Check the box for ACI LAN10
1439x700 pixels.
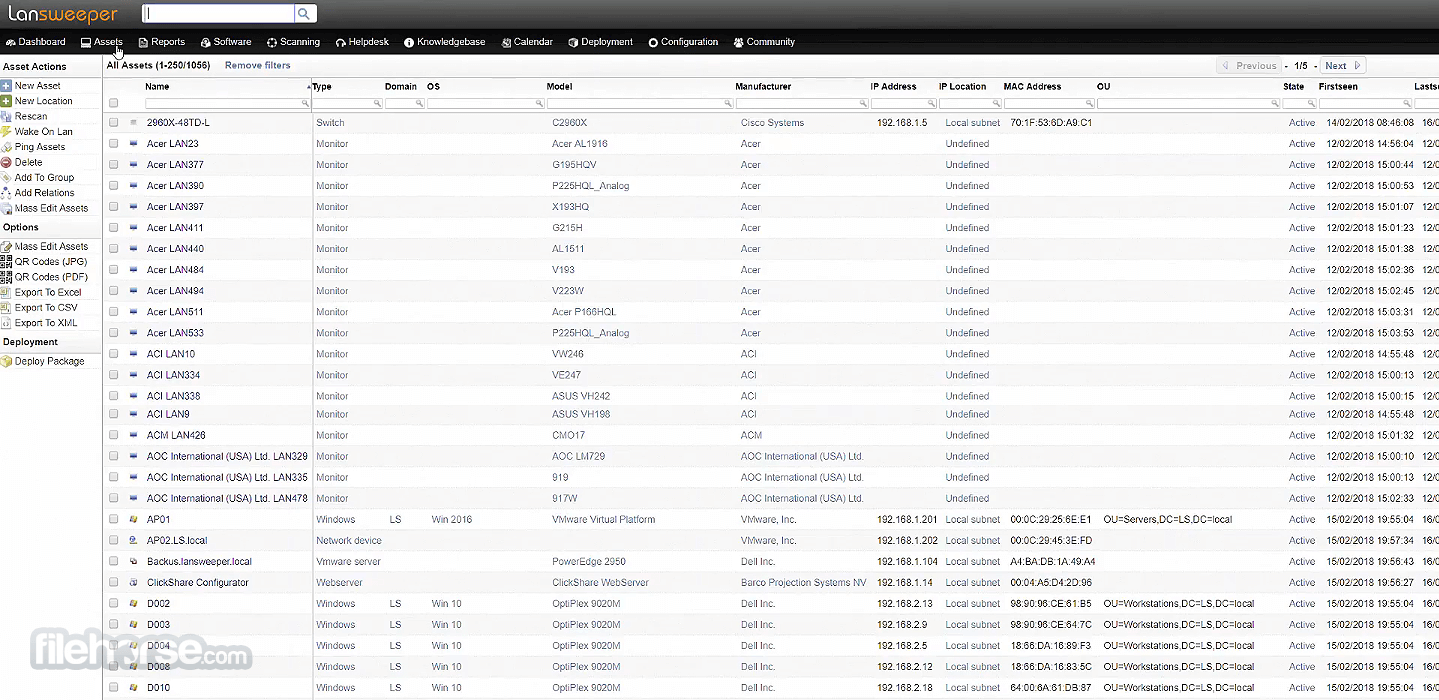point(114,354)
